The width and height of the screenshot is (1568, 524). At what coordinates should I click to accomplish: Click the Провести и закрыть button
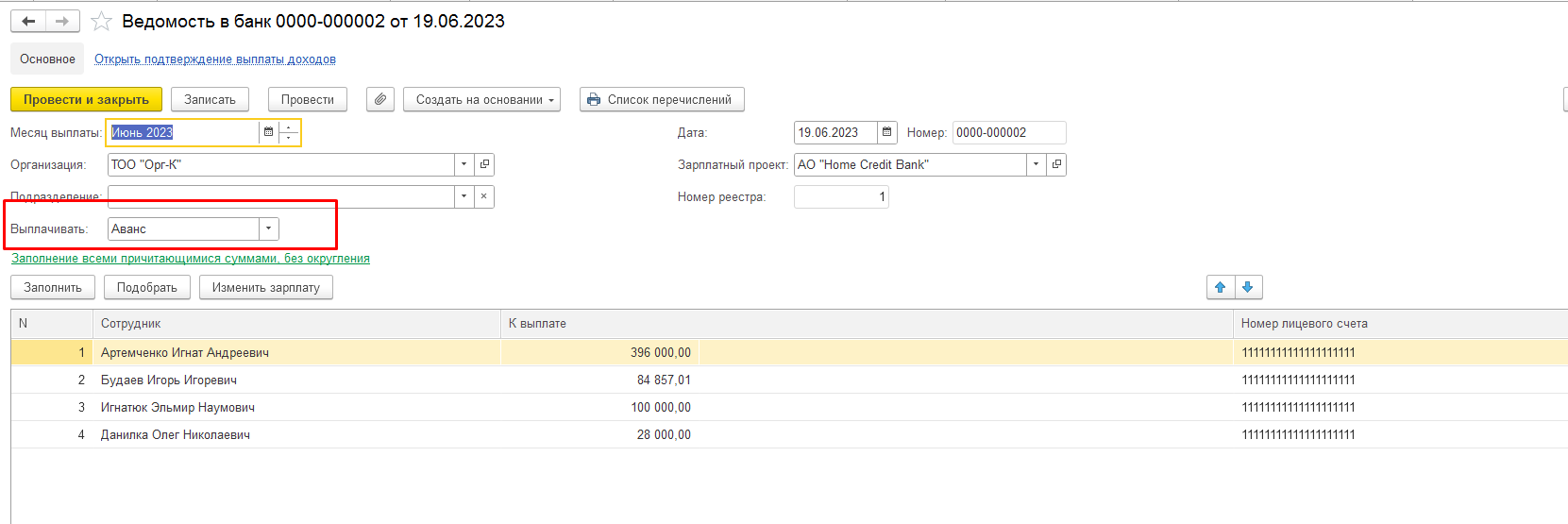(86, 99)
